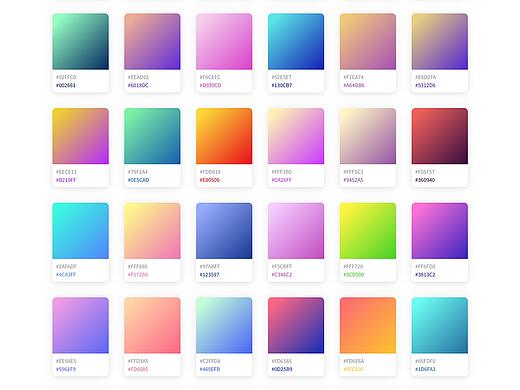Choose the teal gradient ending in #1D6FA3

[440, 325]
